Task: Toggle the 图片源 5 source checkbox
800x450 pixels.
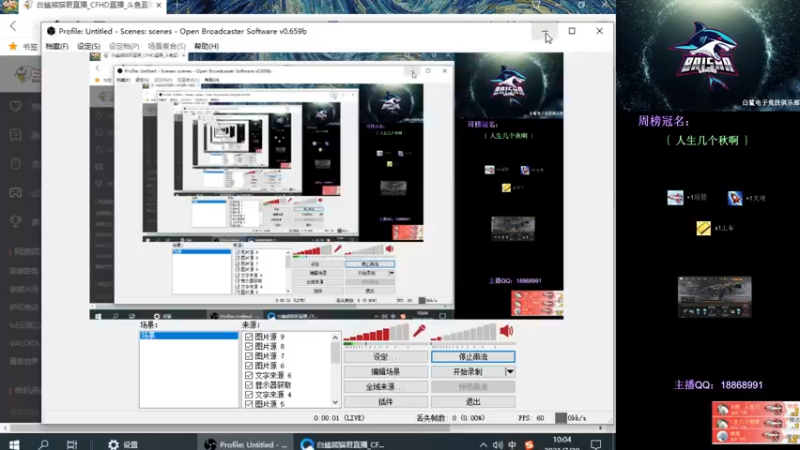Action: click(249, 404)
